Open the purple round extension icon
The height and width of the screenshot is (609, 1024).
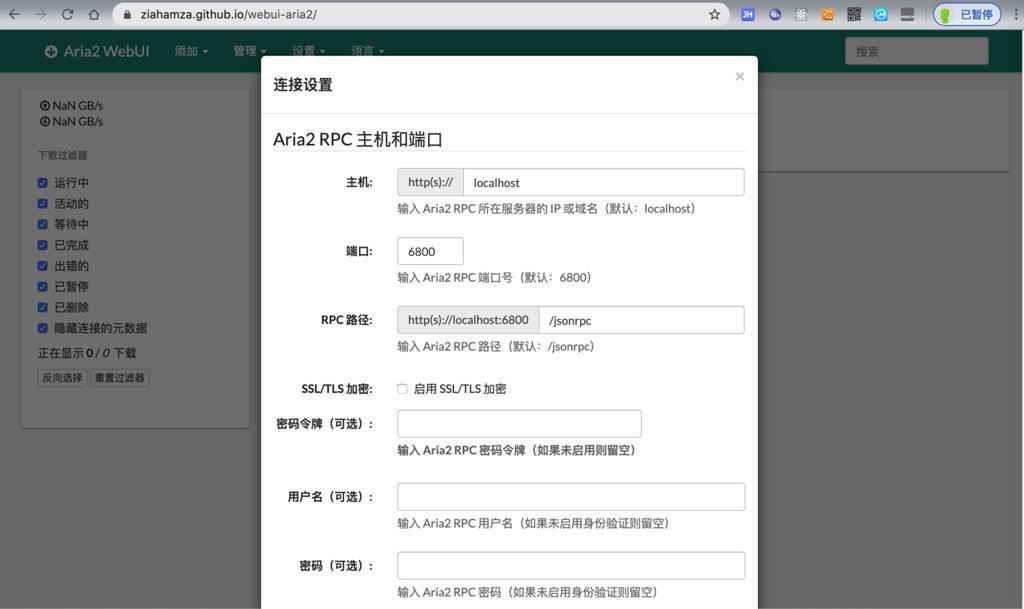click(775, 14)
